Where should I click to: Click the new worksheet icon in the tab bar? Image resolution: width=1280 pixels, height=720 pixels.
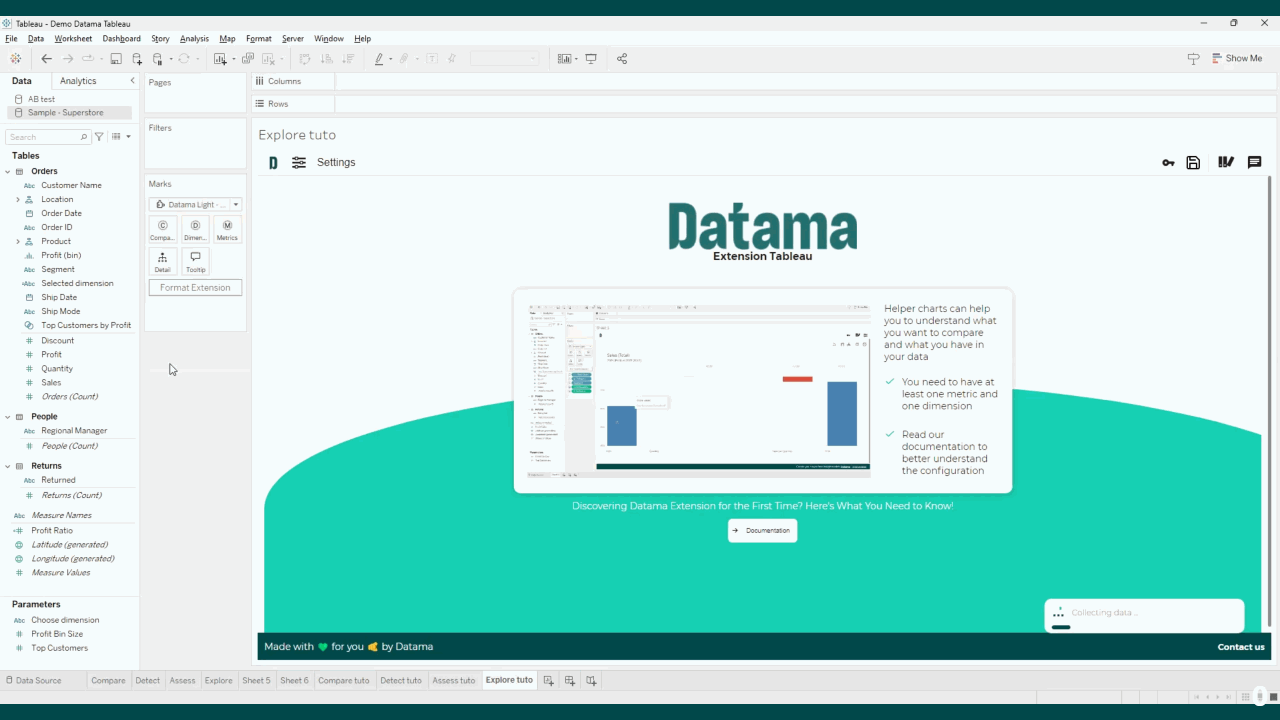click(548, 680)
